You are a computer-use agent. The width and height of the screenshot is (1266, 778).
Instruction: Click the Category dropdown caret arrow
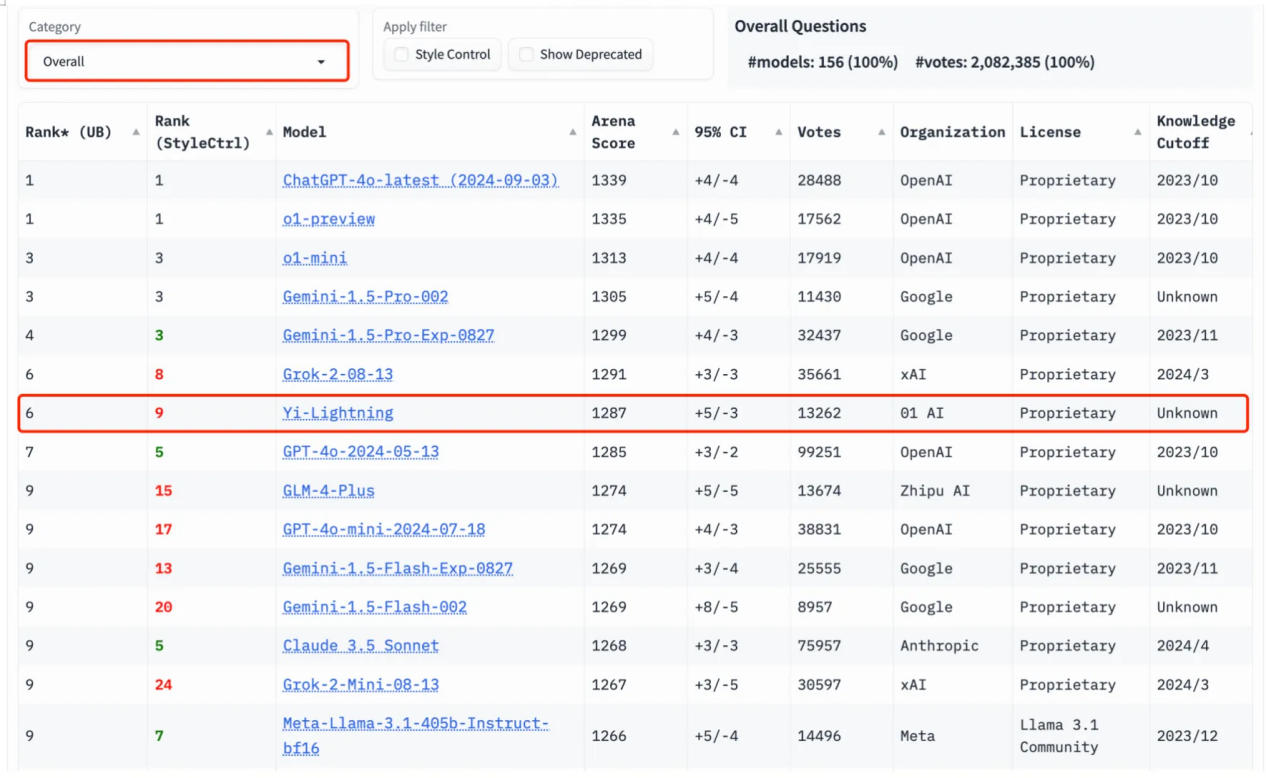(x=321, y=62)
